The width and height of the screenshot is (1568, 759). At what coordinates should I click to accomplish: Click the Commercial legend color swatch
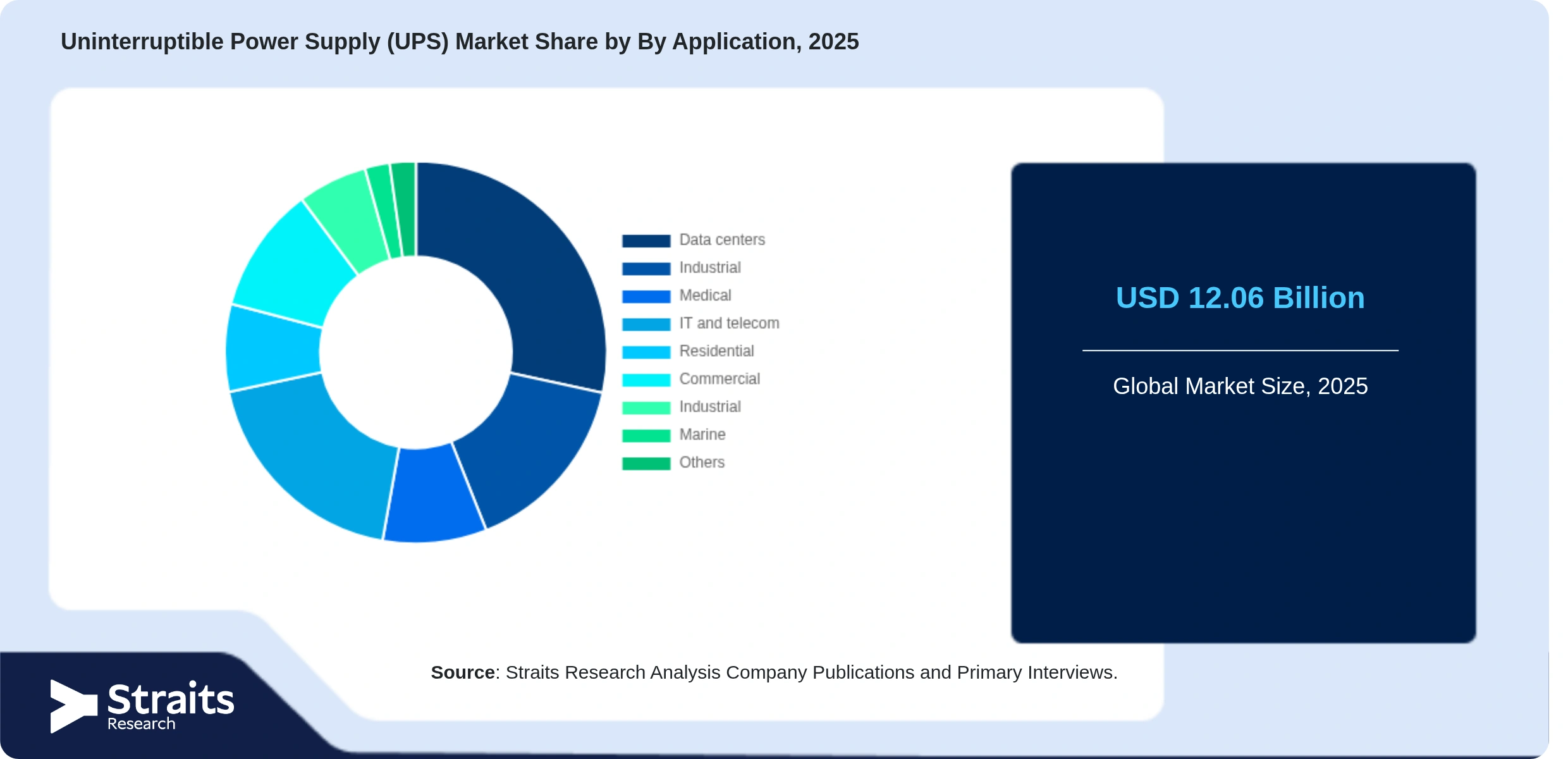[646, 380]
